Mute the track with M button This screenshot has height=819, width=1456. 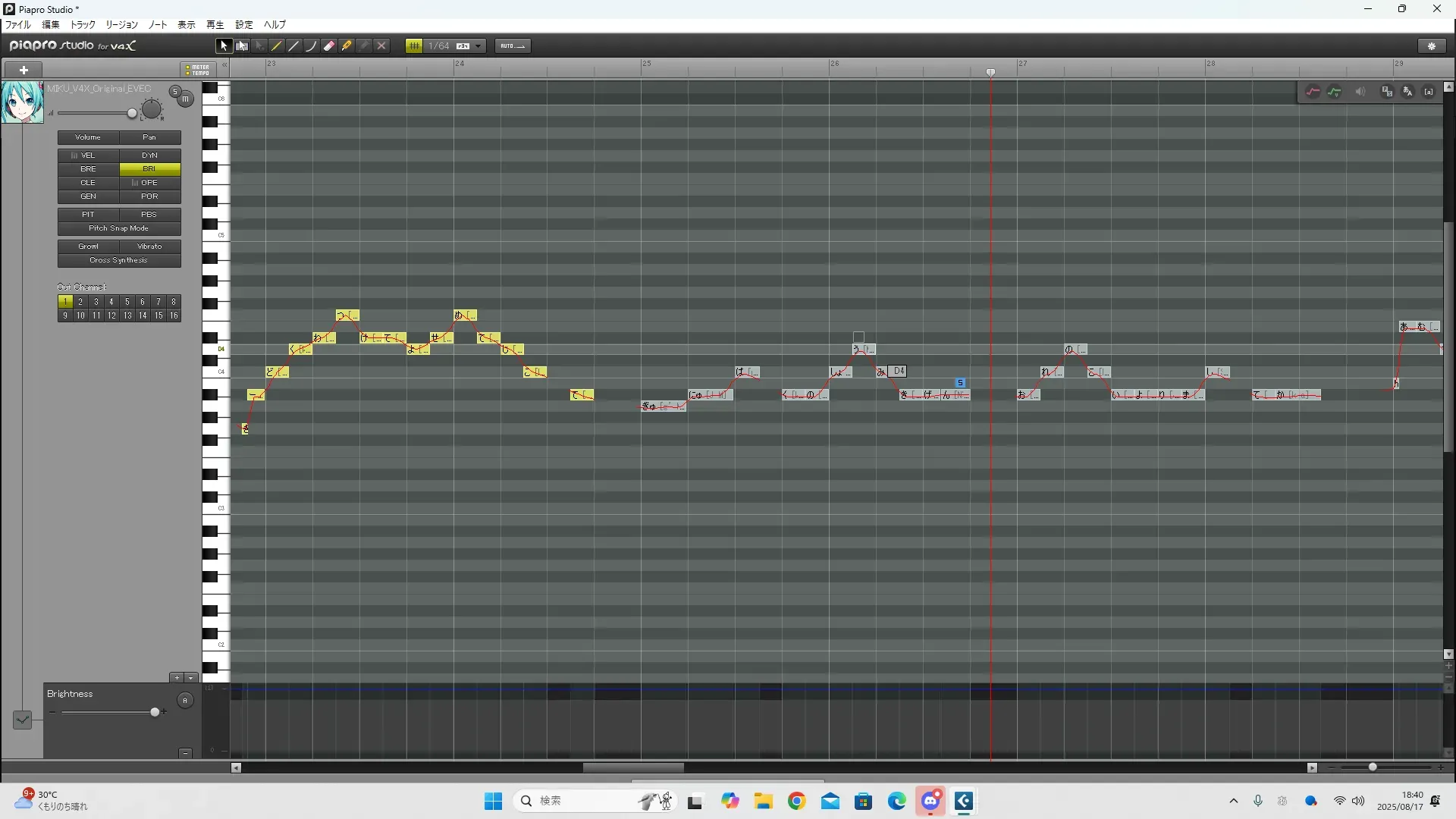[x=186, y=99]
